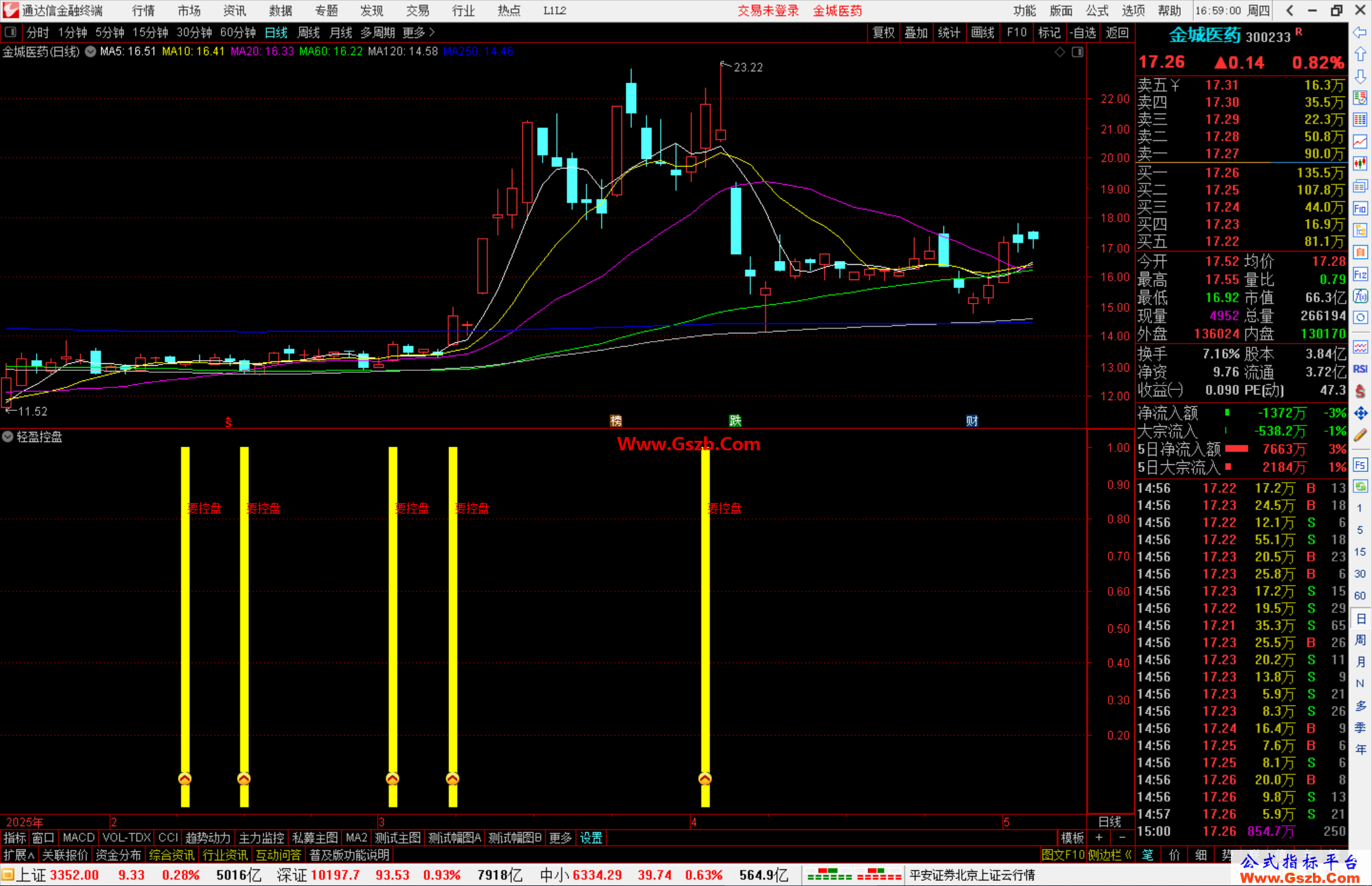Open the line trend chart sidebar icon
1372x886 pixels.
[x=1360, y=141]
